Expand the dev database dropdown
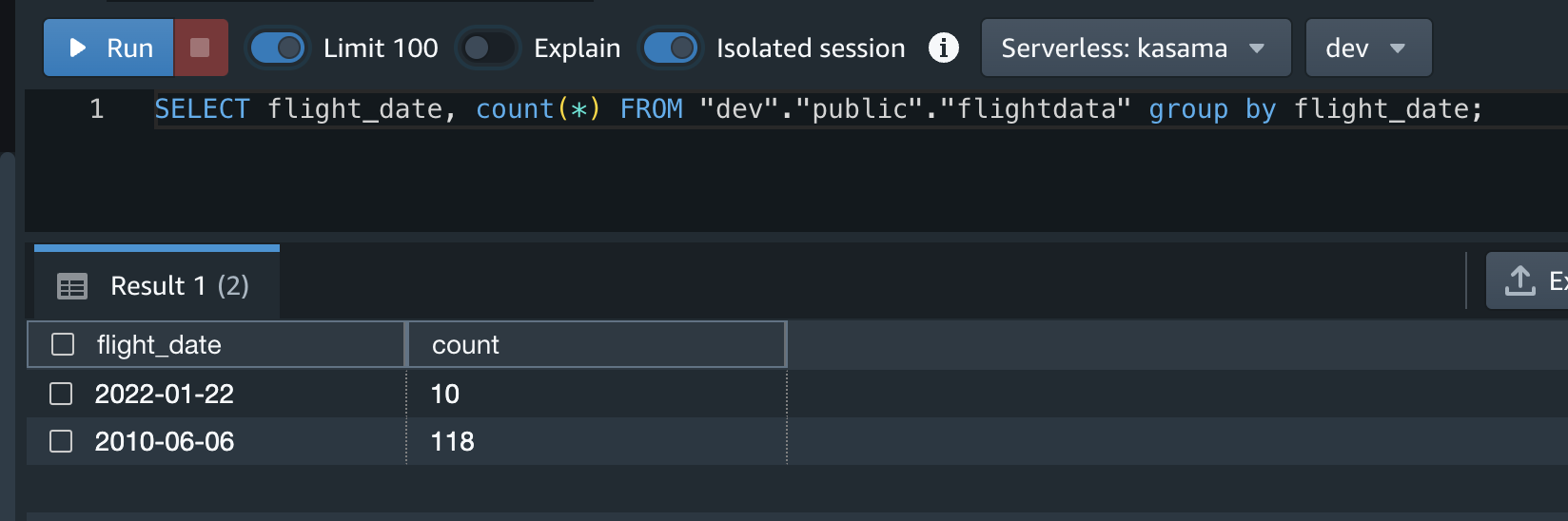This screenshot has width=1568, height=521. [1367, 48]
